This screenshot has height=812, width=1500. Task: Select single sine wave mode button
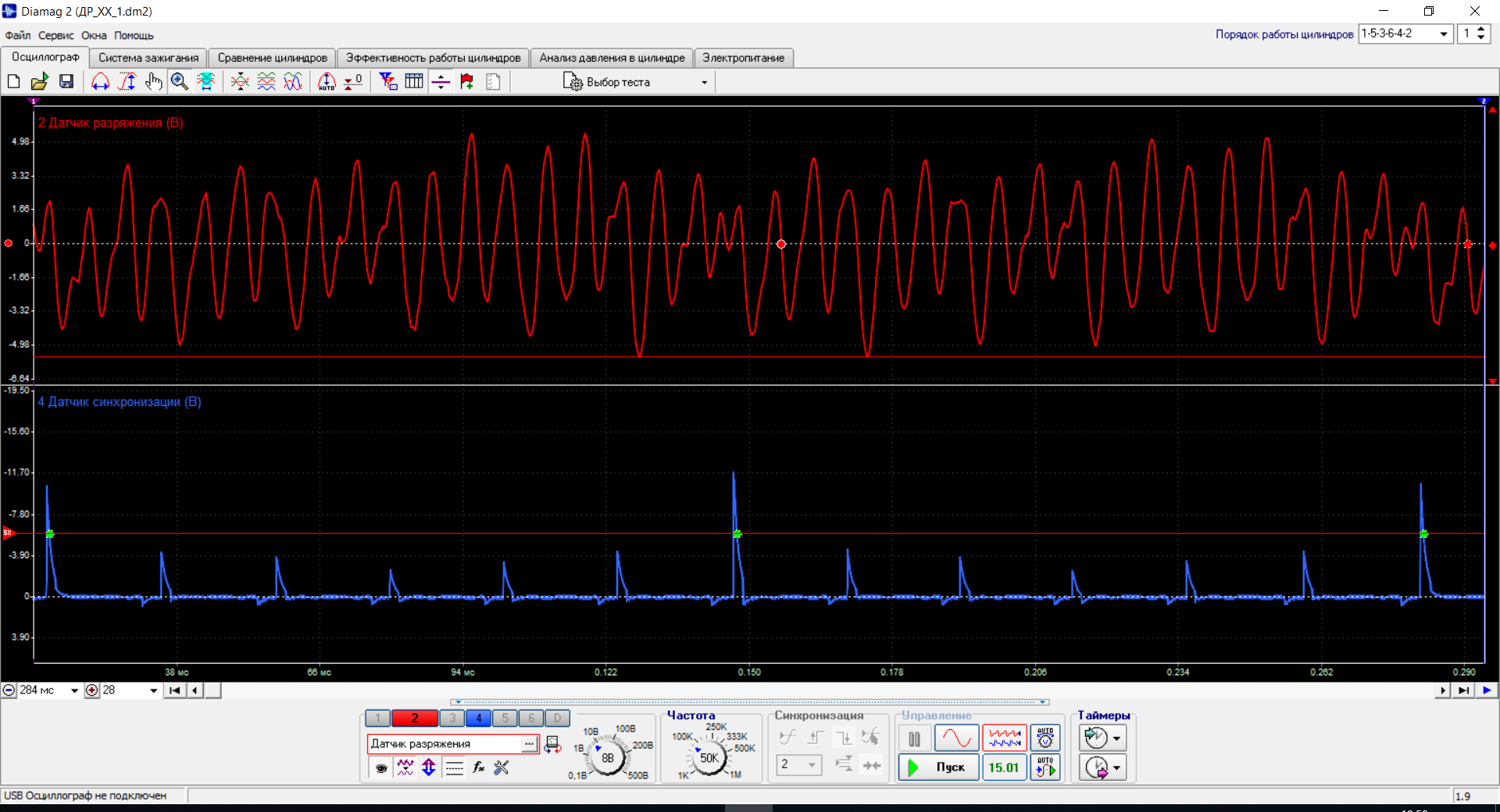(957, 738)
